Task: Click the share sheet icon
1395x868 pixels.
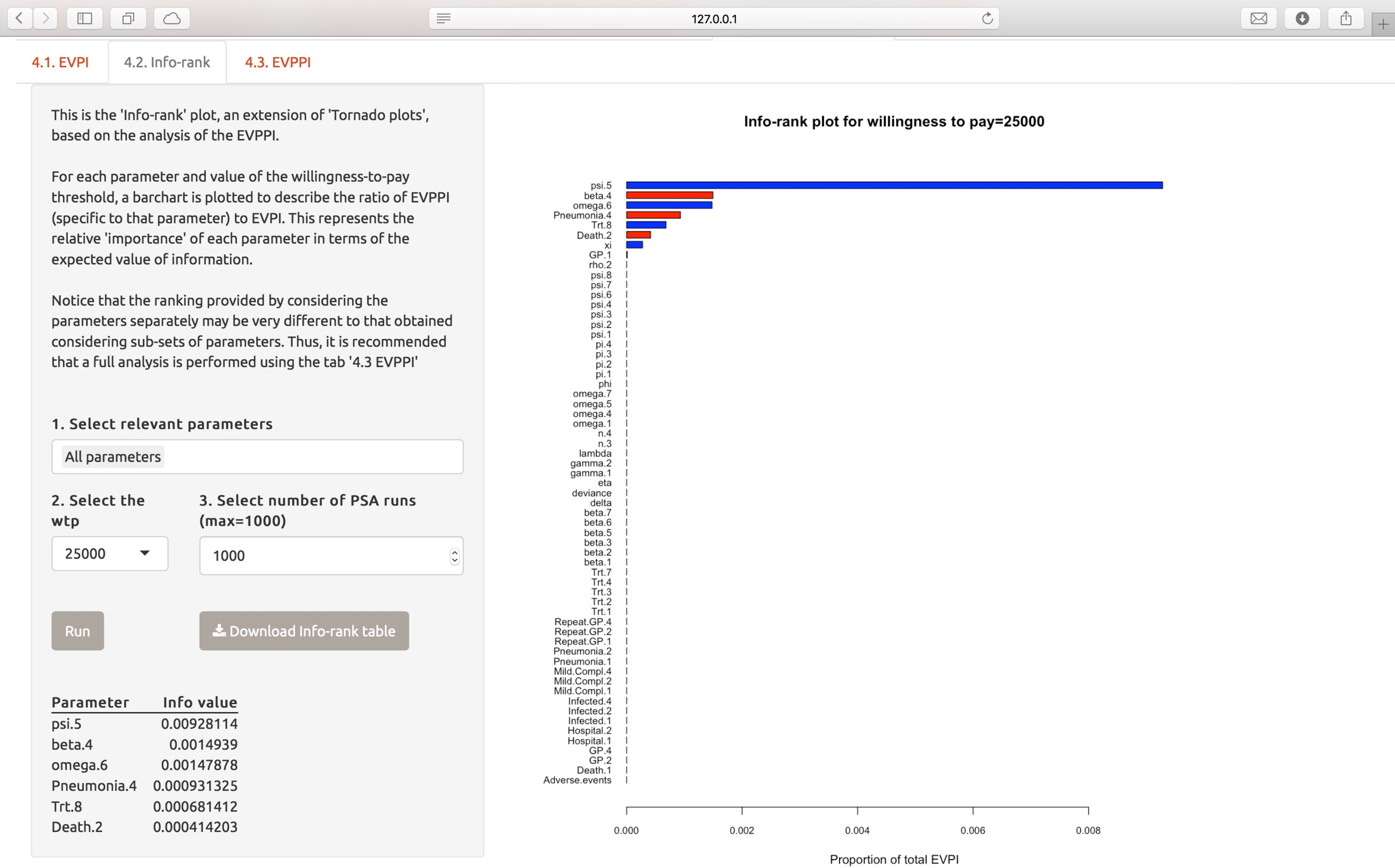Action: tap(1346, 18)
